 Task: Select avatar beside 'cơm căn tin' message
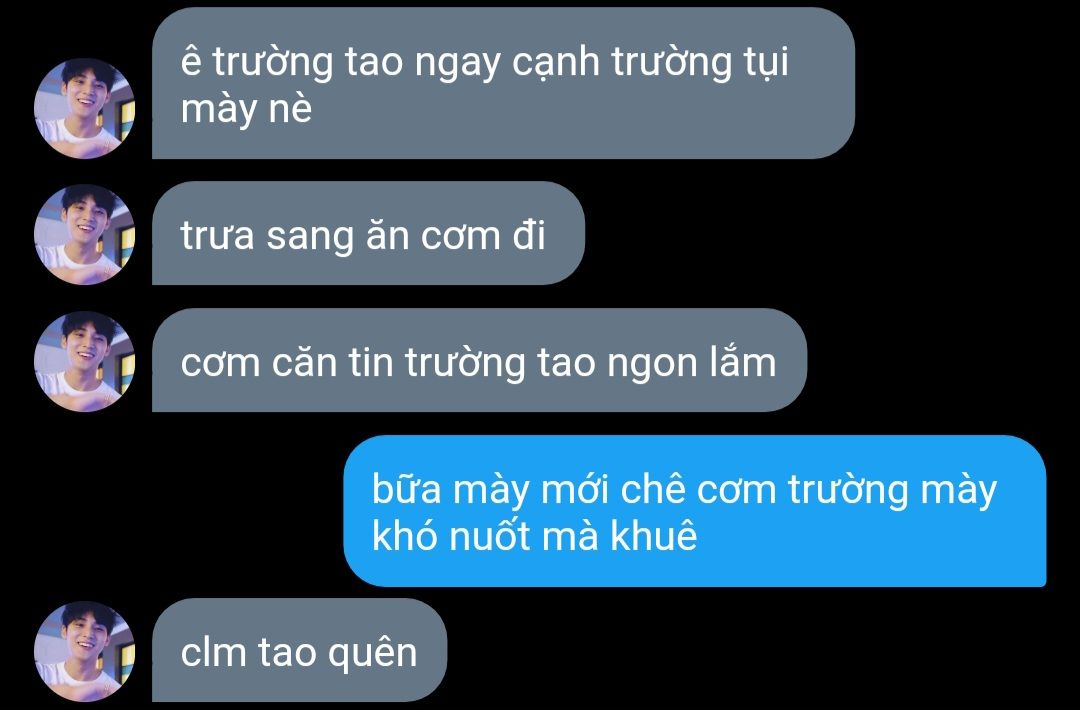(x=85, y=362)
